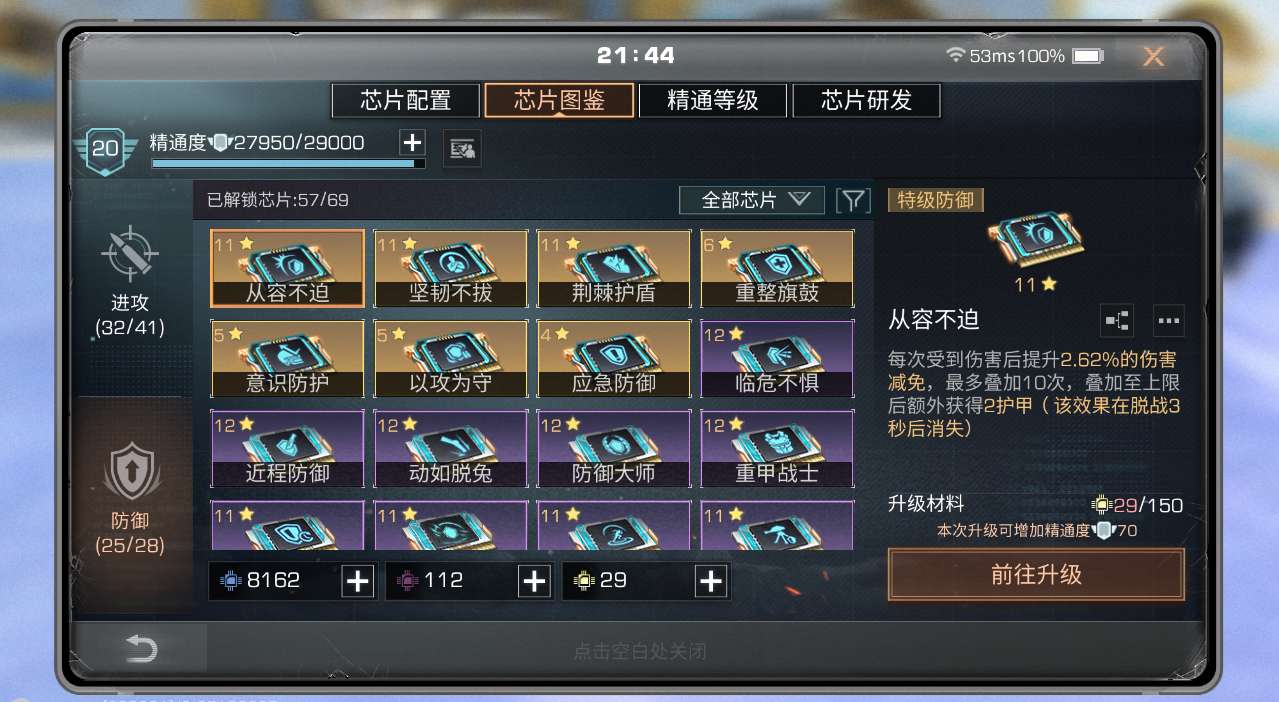
Task: Select the 进攻 (32/41) category
Action: click(130, 280)
